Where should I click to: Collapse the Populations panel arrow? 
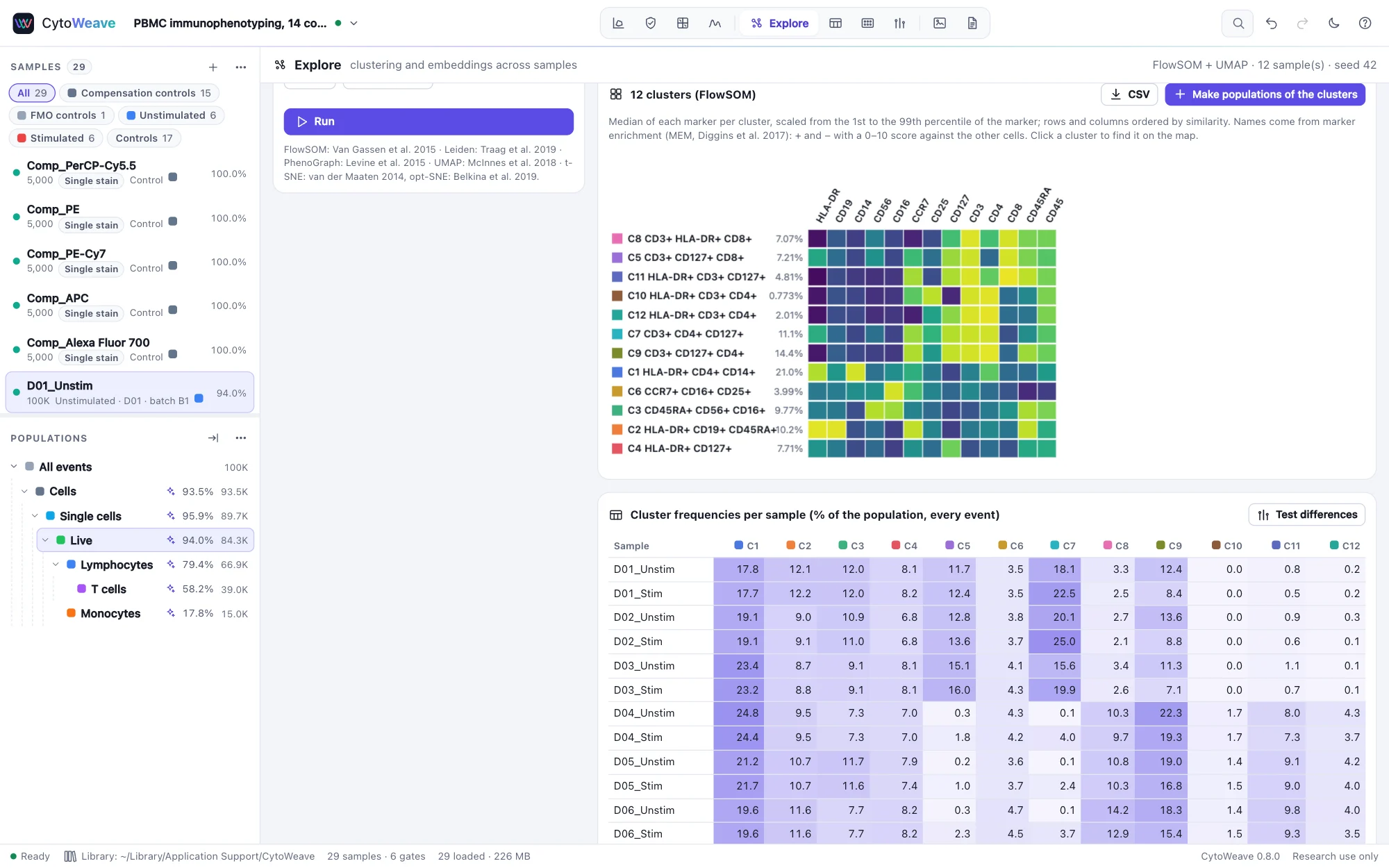click(x=213, y=438)
